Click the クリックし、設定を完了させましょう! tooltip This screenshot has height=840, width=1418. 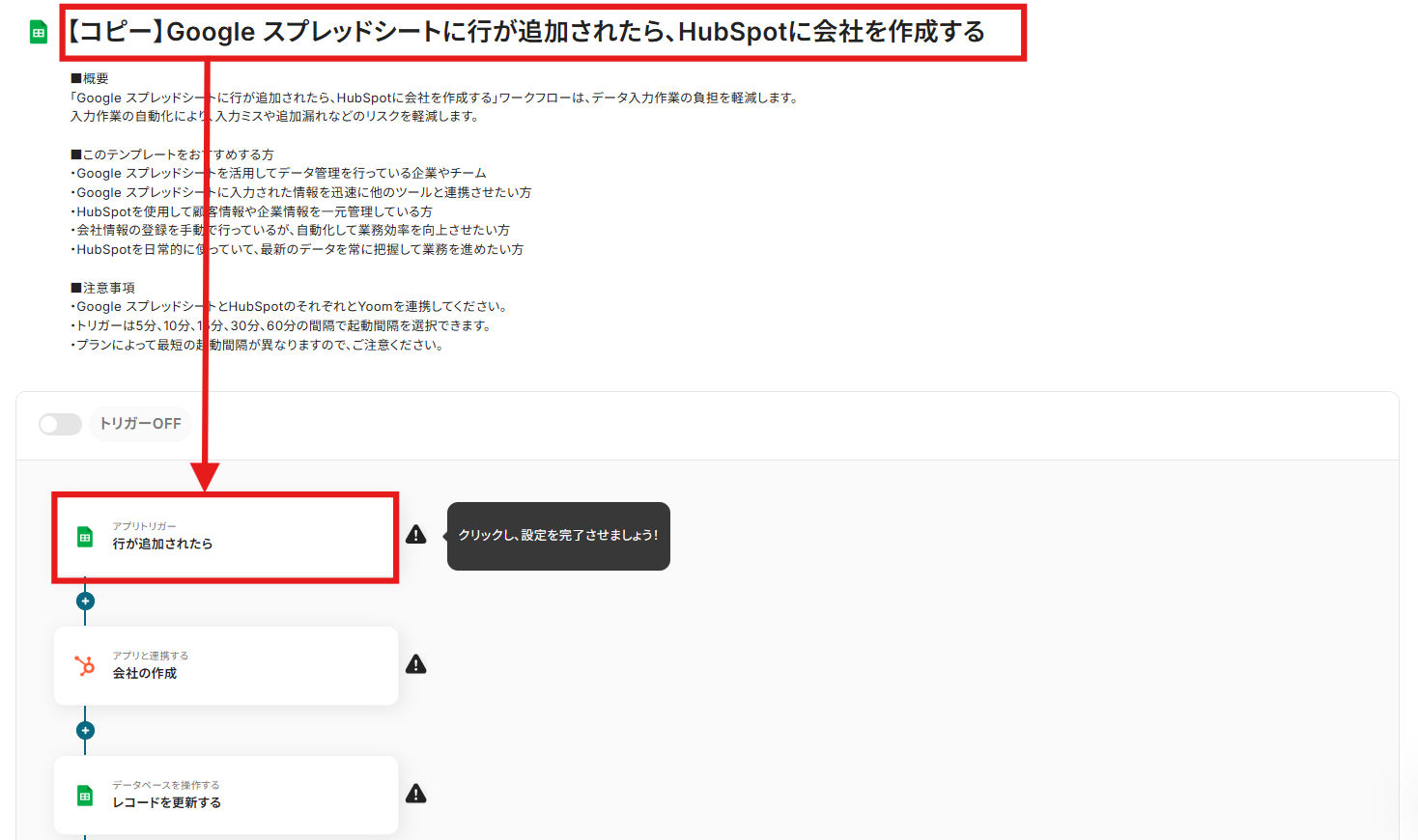[558, 536]
